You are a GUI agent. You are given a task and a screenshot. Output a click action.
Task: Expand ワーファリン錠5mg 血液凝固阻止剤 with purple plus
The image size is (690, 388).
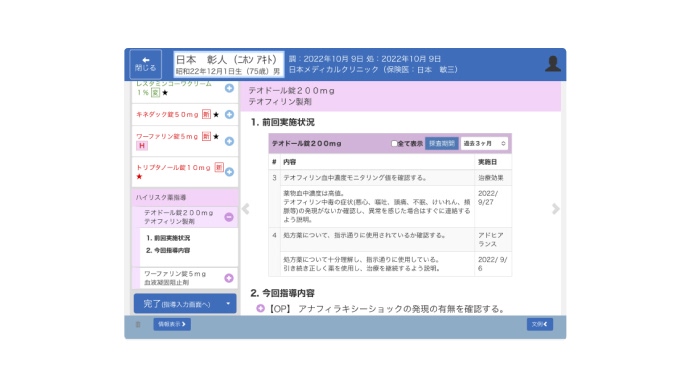click(x=229, y=278)
